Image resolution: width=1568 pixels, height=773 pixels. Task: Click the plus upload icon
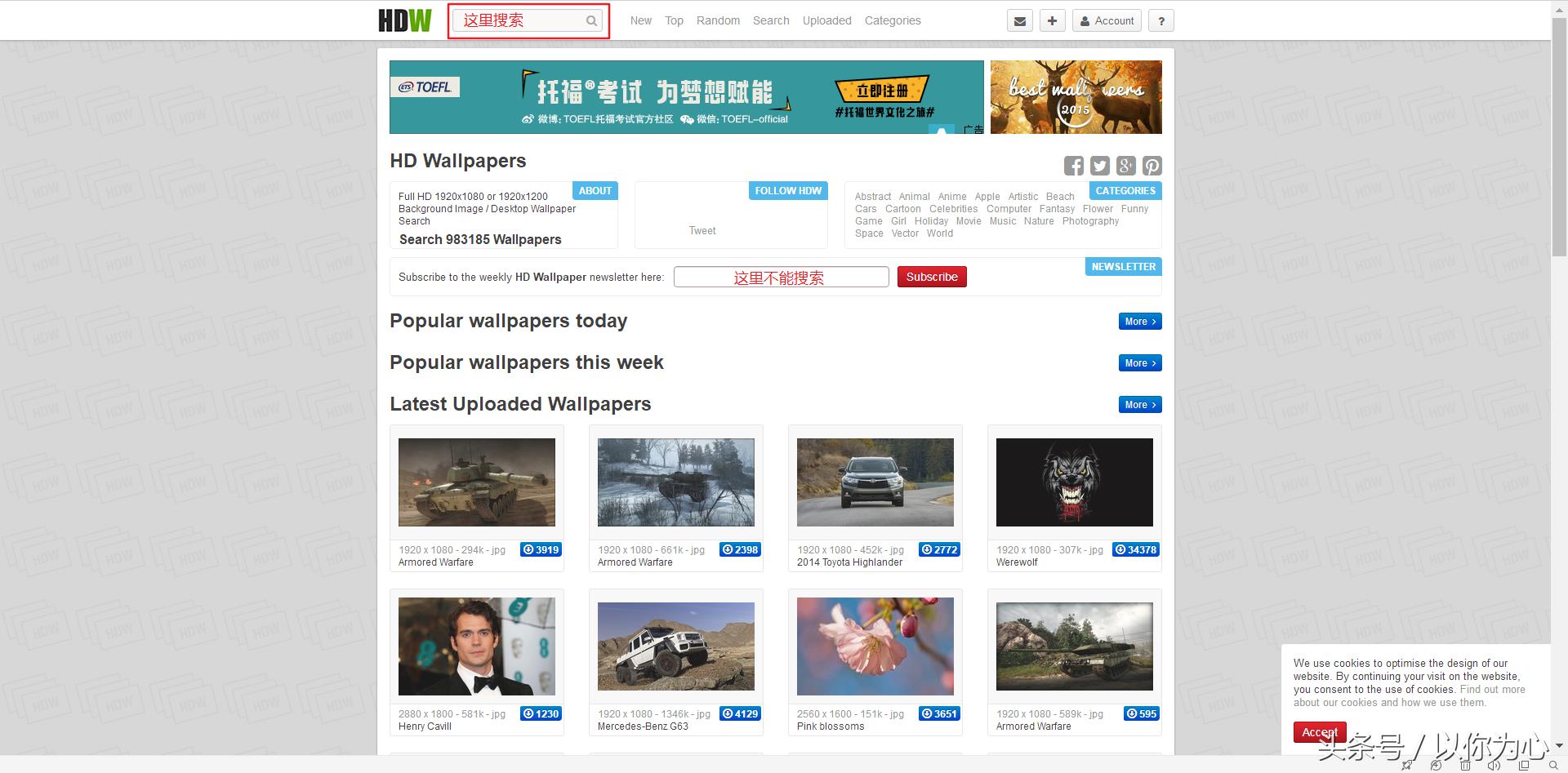point(1052,21)
